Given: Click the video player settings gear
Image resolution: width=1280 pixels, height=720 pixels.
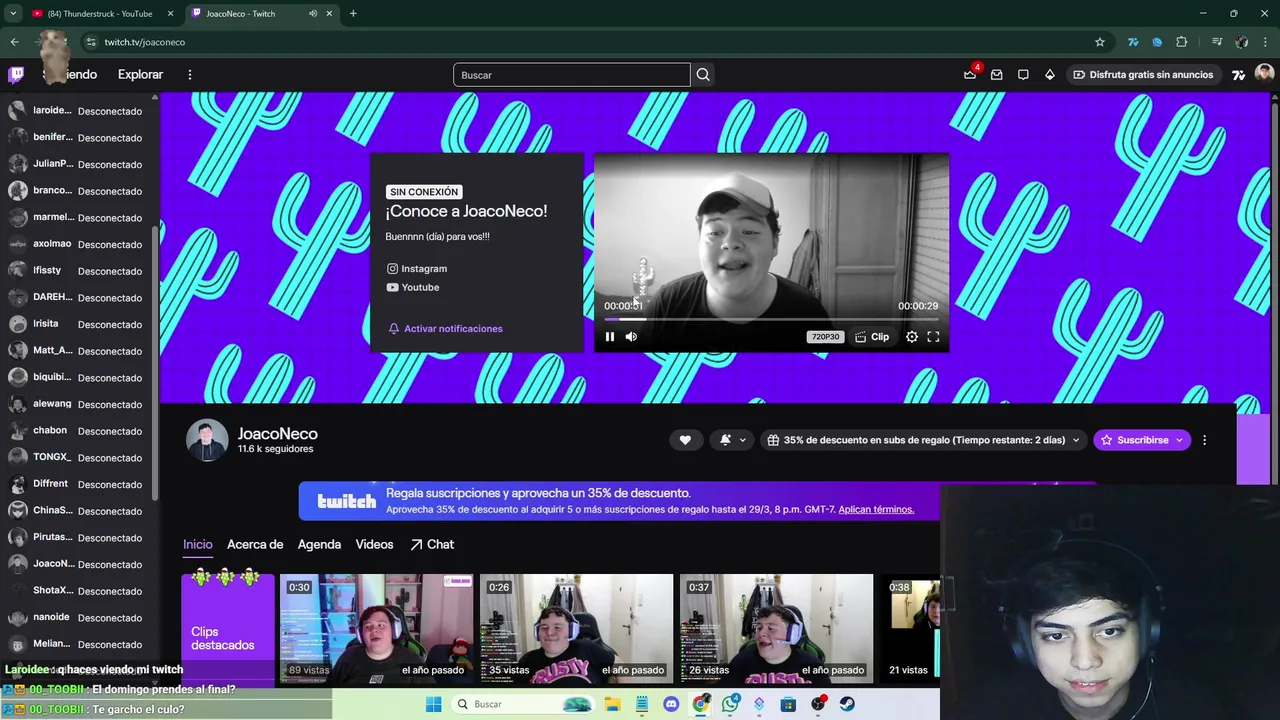Looking at the screenshot, I should [912, 337].
